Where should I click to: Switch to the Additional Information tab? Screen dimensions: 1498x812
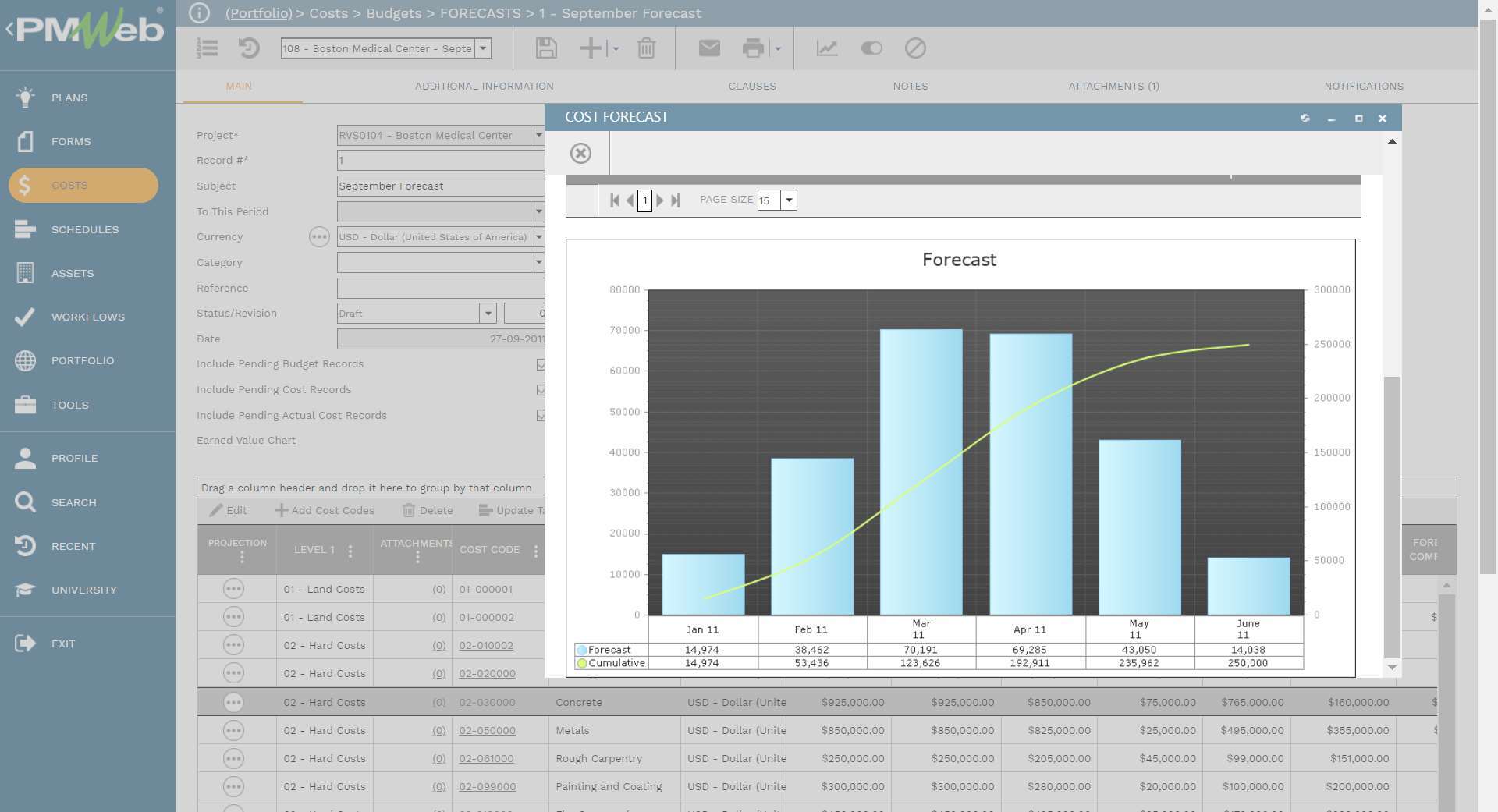coord(484,87)
